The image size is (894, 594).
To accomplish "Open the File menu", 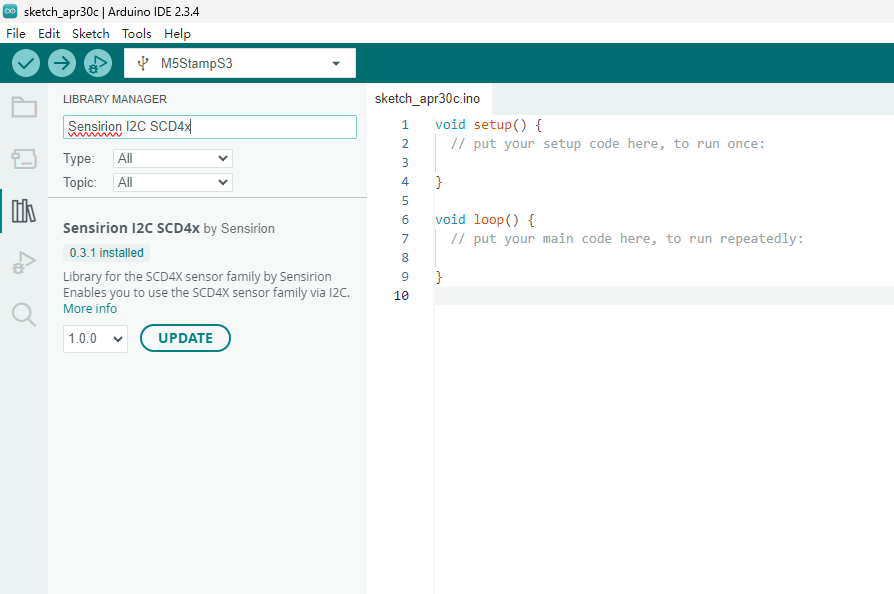I will coord(16,34).
